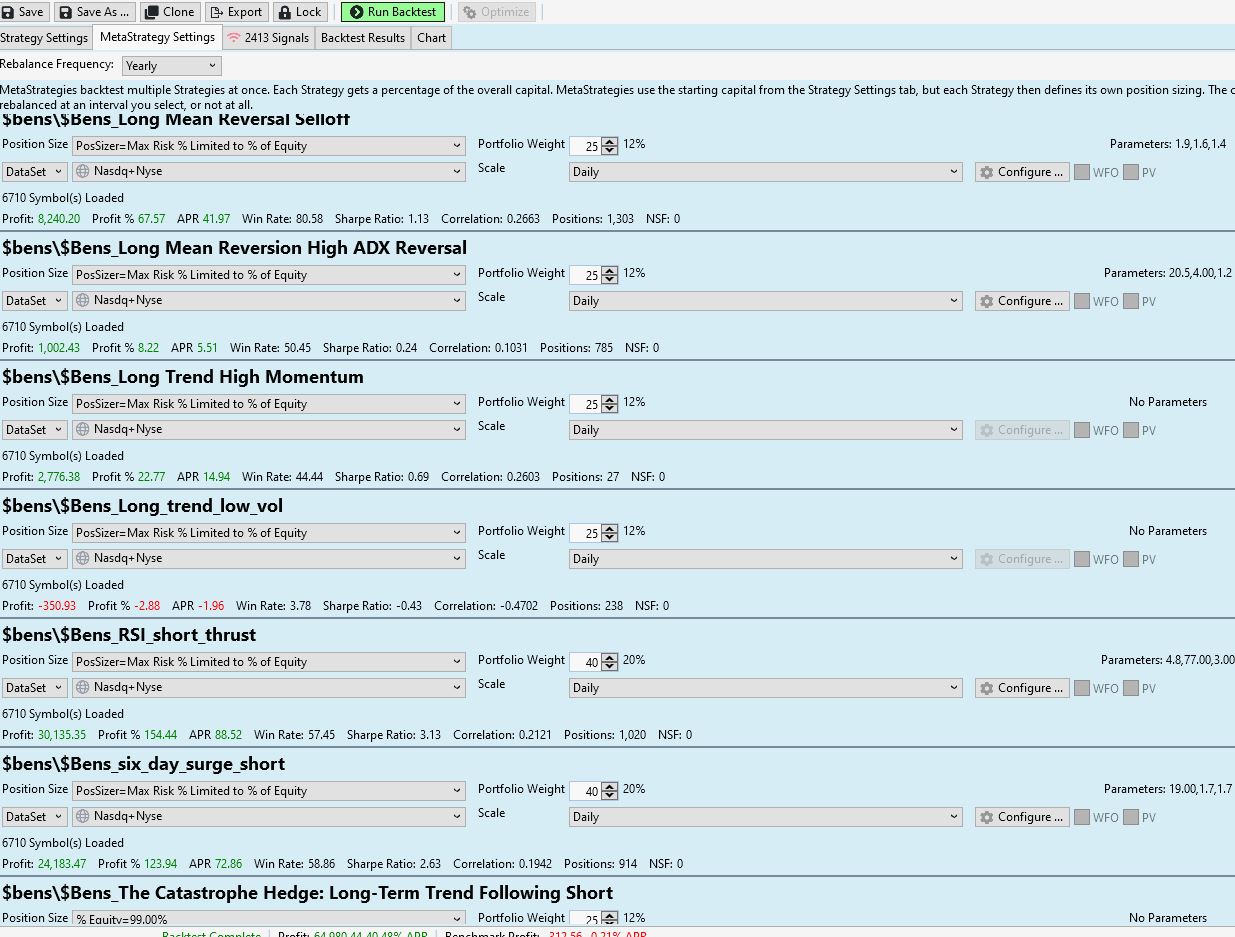Open Nasdq+Nyse dropdown for six_day_surge_short
This screenshot has height=937, width=1235.
[269, 817]
